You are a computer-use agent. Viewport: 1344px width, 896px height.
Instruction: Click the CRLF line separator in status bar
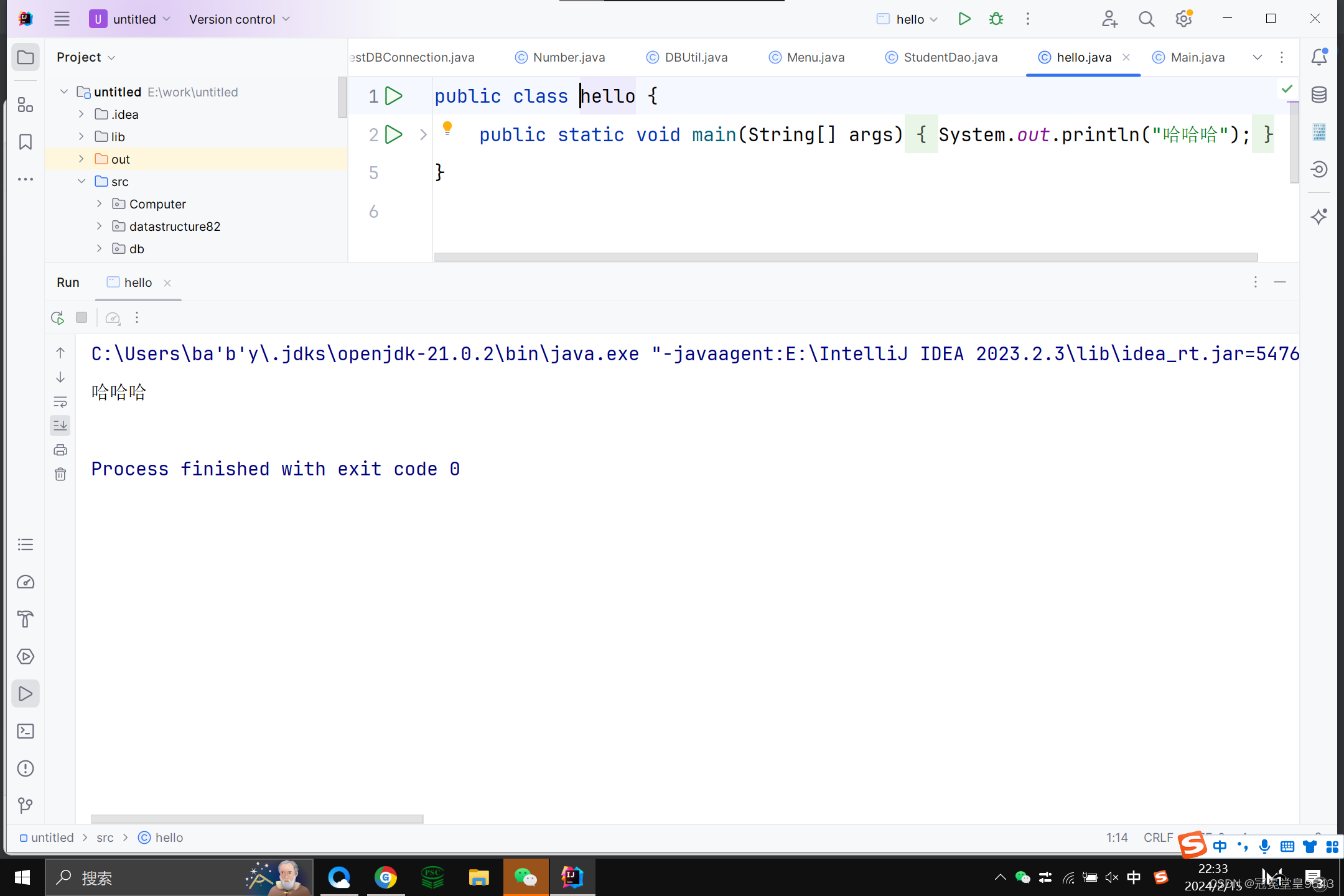(x=1157, y=838)
